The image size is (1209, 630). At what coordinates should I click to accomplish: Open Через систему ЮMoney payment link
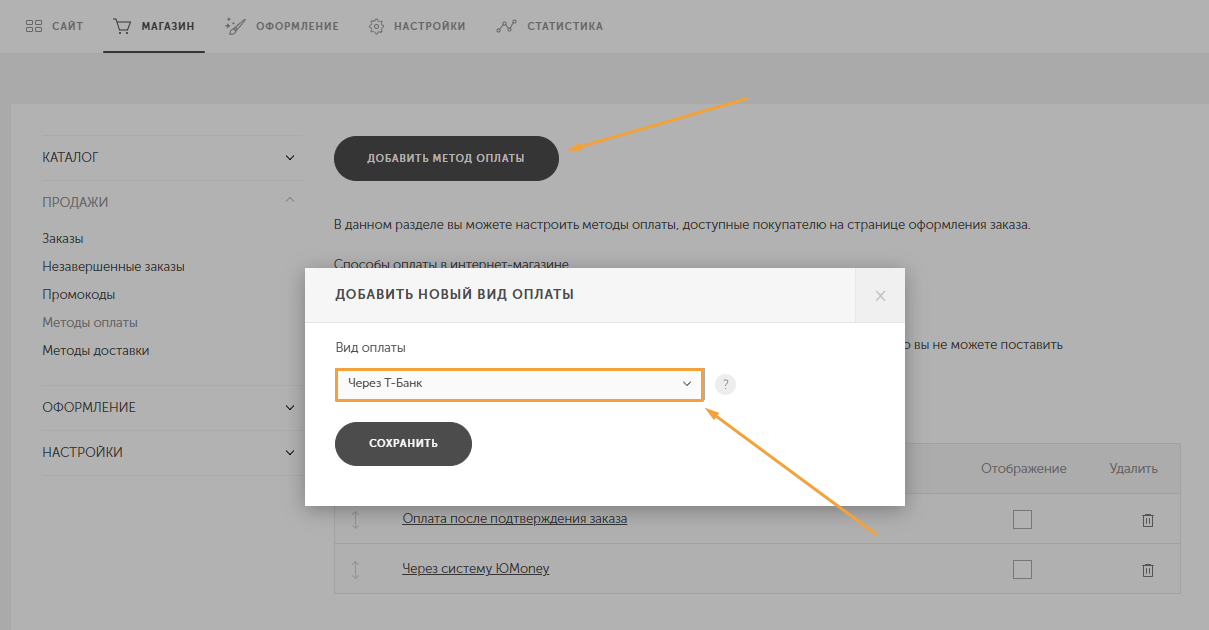pyautogui.click(x=476, y=569)
